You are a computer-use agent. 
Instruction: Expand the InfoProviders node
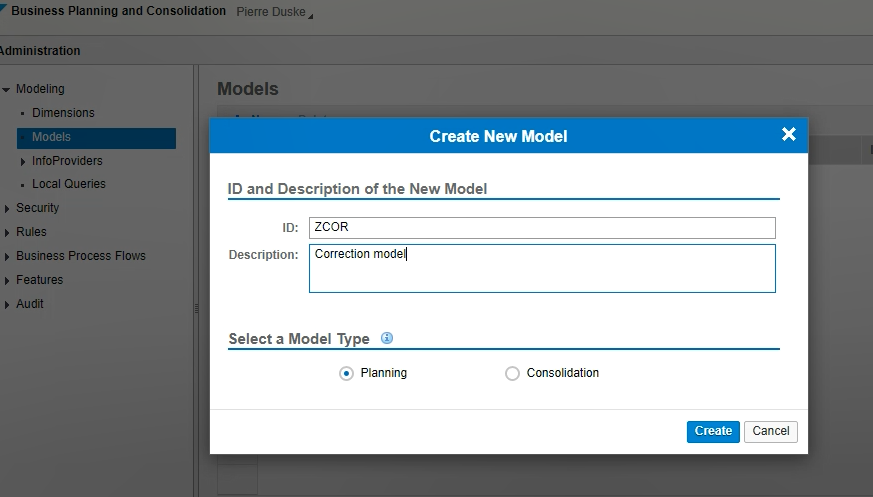(x=22, y=161)
